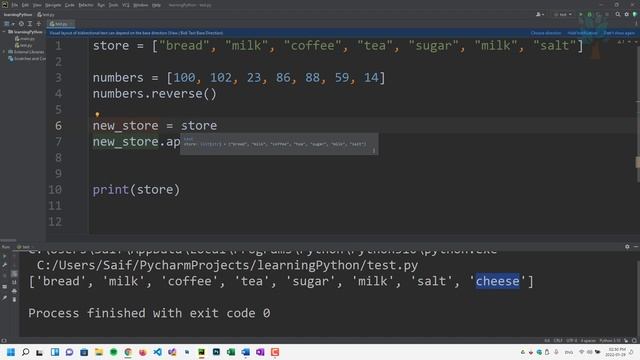
Task: Click the autocomplete suggestion popup entry
Action: (x=279, y=144)
